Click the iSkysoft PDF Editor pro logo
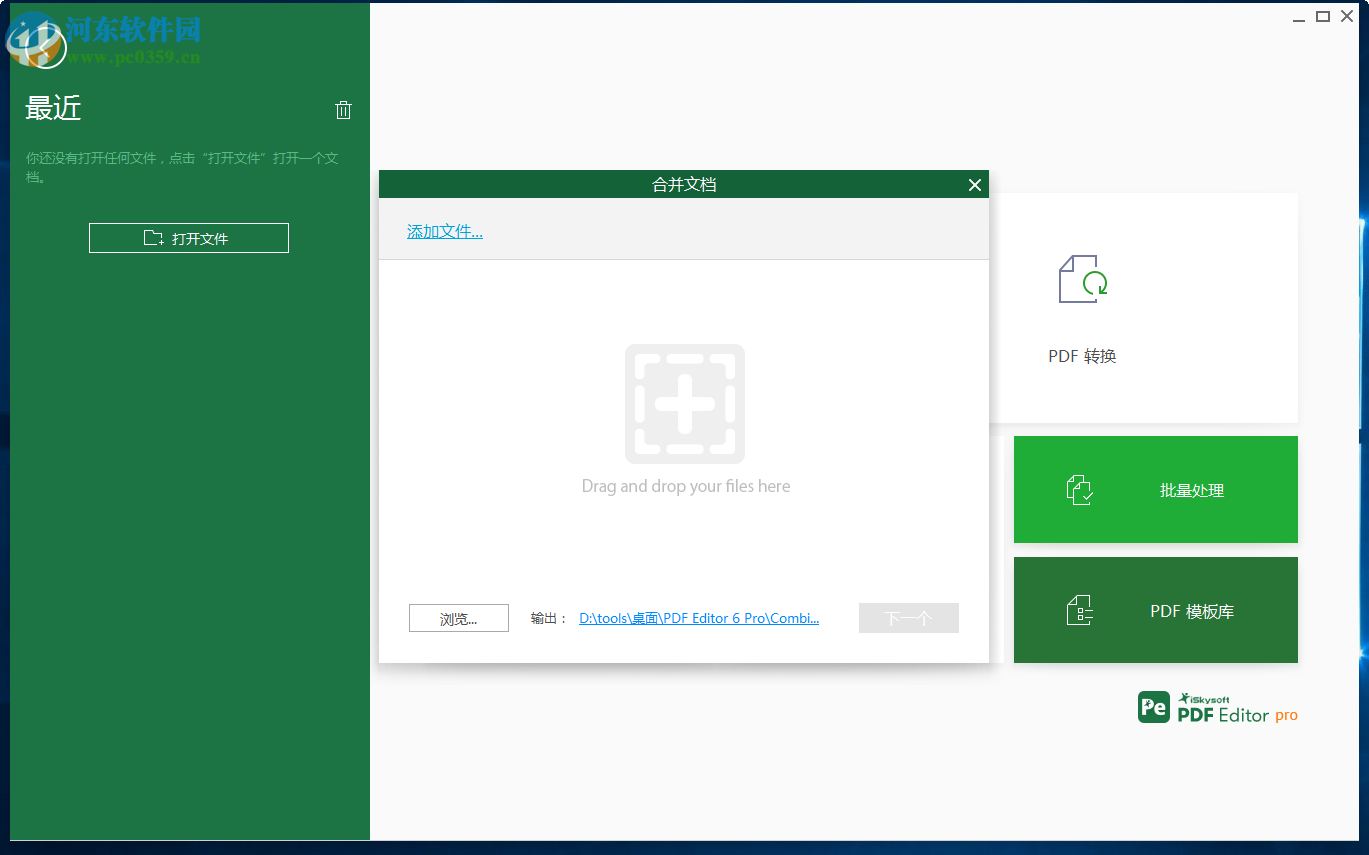Image resolution: width=1369 pixels, height=855 pixels. click(1218, 707)
